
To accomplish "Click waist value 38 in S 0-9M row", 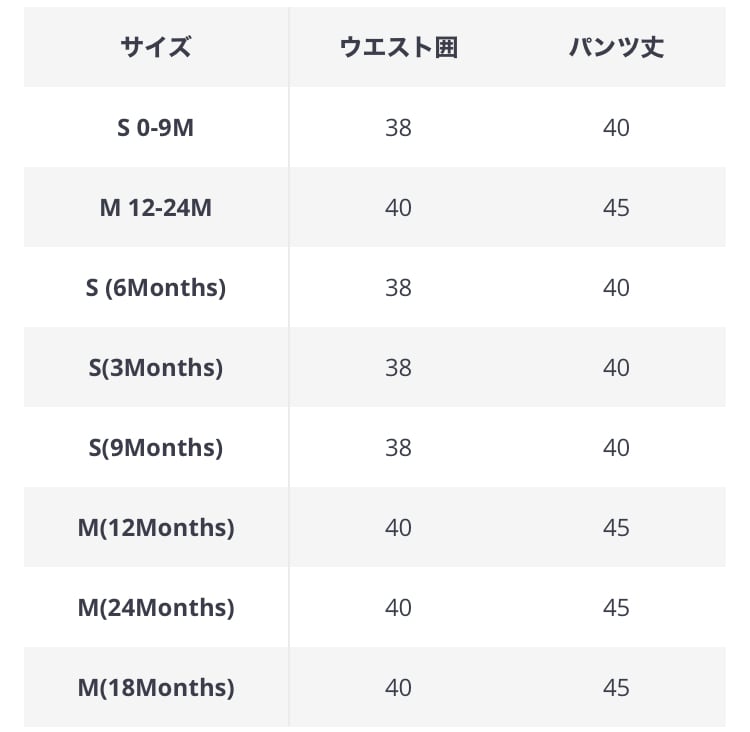I will [398, 128].
